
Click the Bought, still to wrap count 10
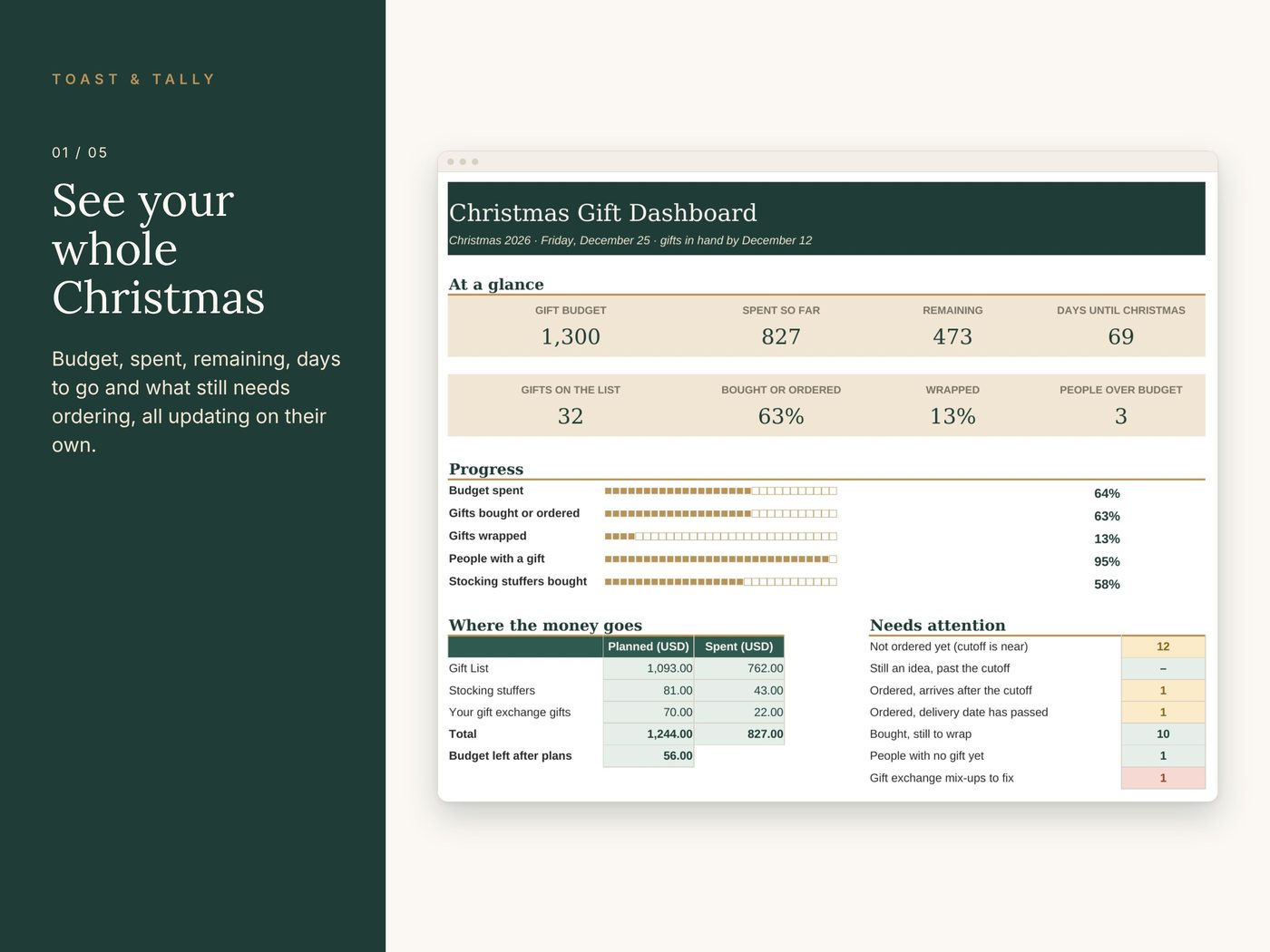(1163, 733)
